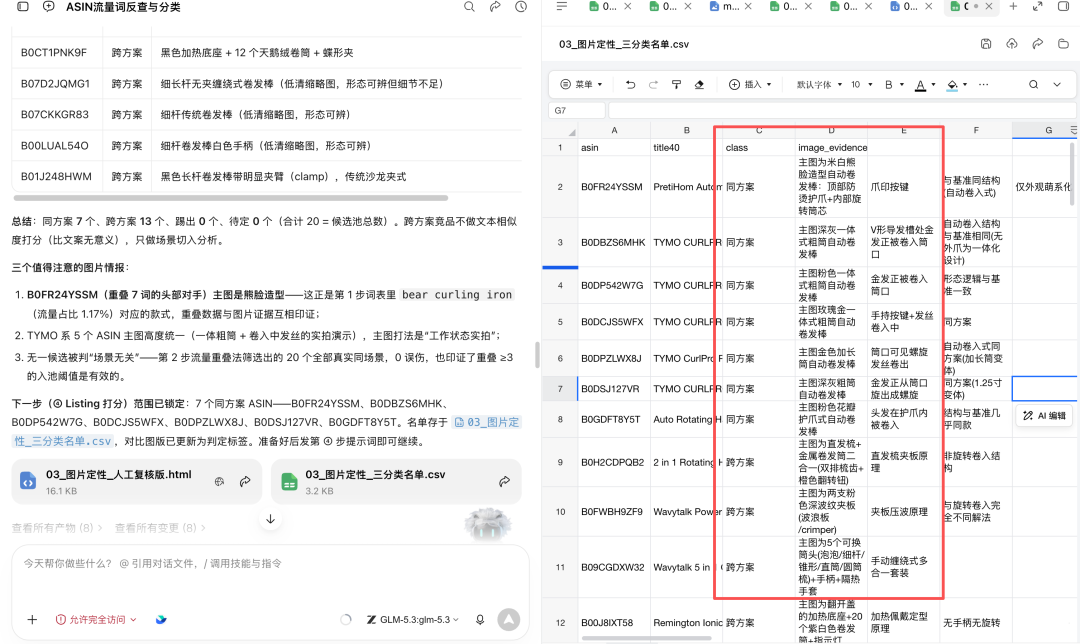Select spreadsheet cell 'PretiHom Autom'
Viewport: 1080px width, 644px height.
pos(687,187)
